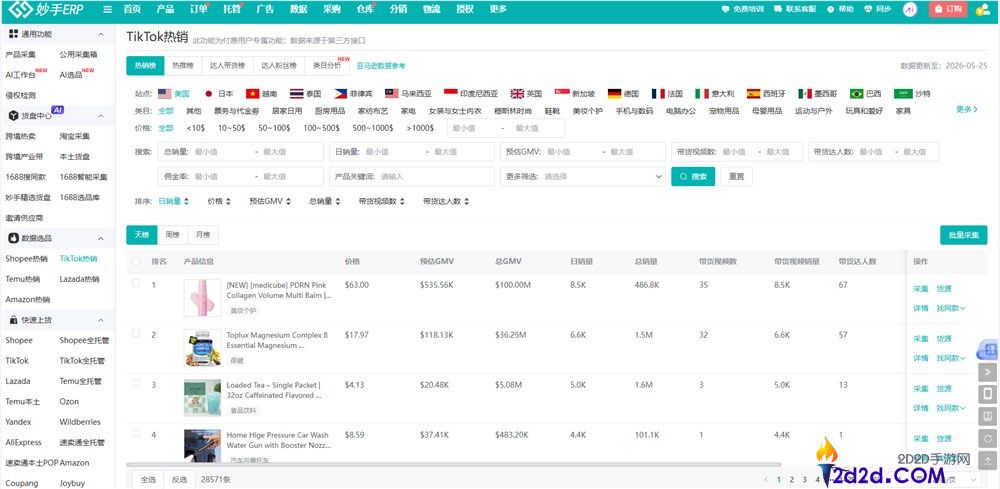The height and width of the screenshot is (489, 1000).
Task: Filter price range 10~50$
Action: pyautogui.click(x=232, y=128)
